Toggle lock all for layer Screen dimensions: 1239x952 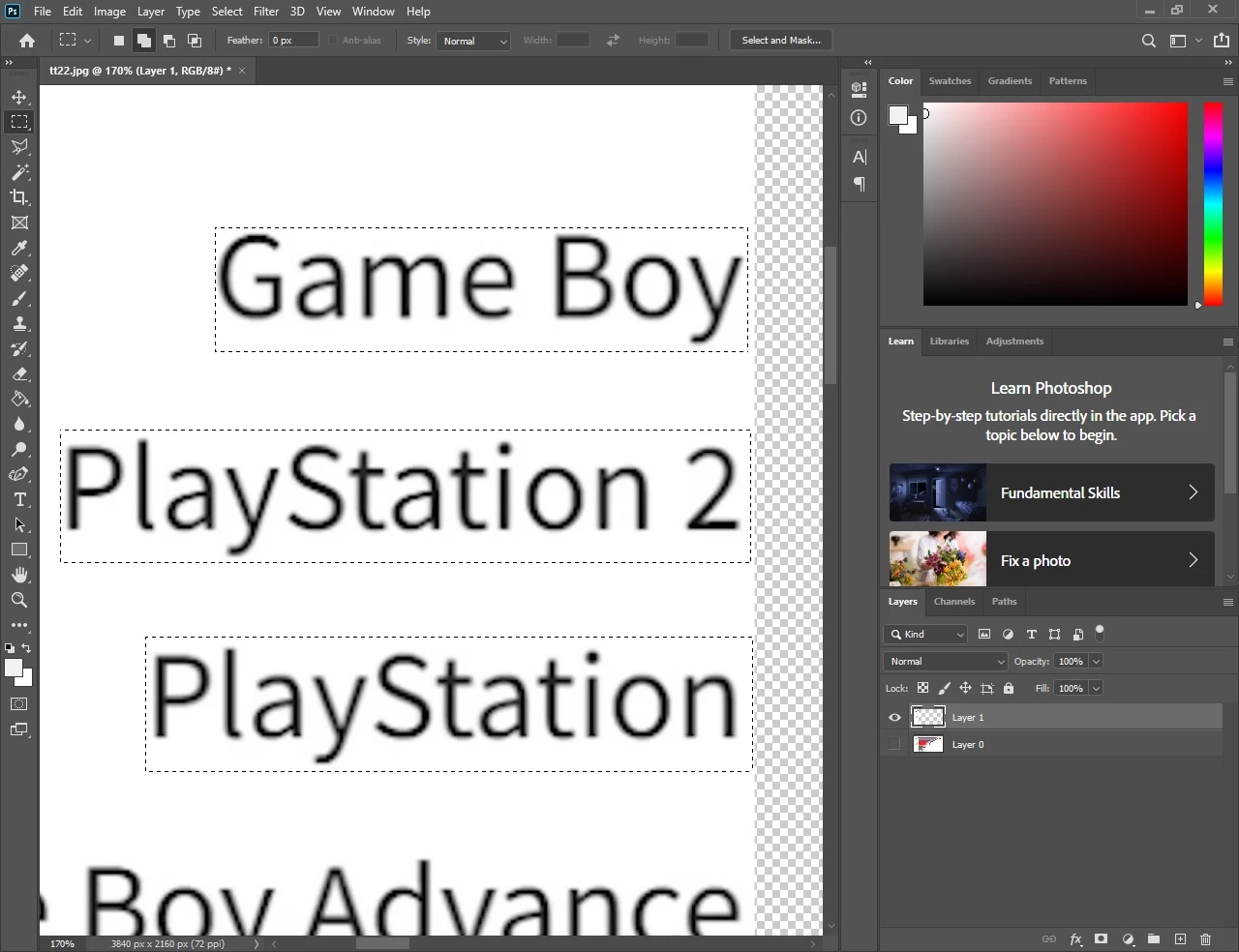coord(1009,689)
